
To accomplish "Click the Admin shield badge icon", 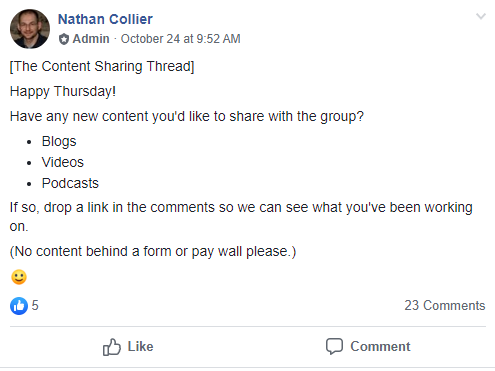I will tap(64, 39).
